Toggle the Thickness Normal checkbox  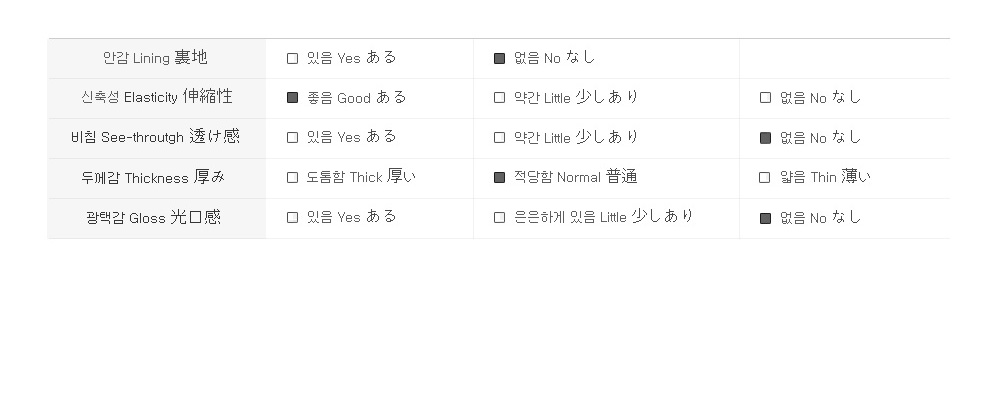[499, 177]
